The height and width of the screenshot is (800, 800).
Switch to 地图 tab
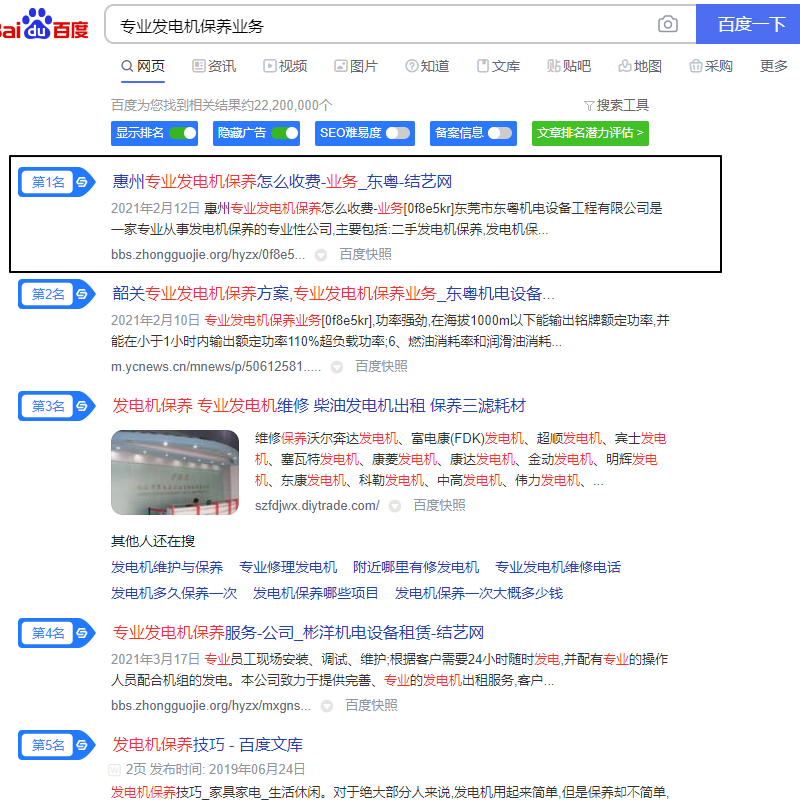640,66
